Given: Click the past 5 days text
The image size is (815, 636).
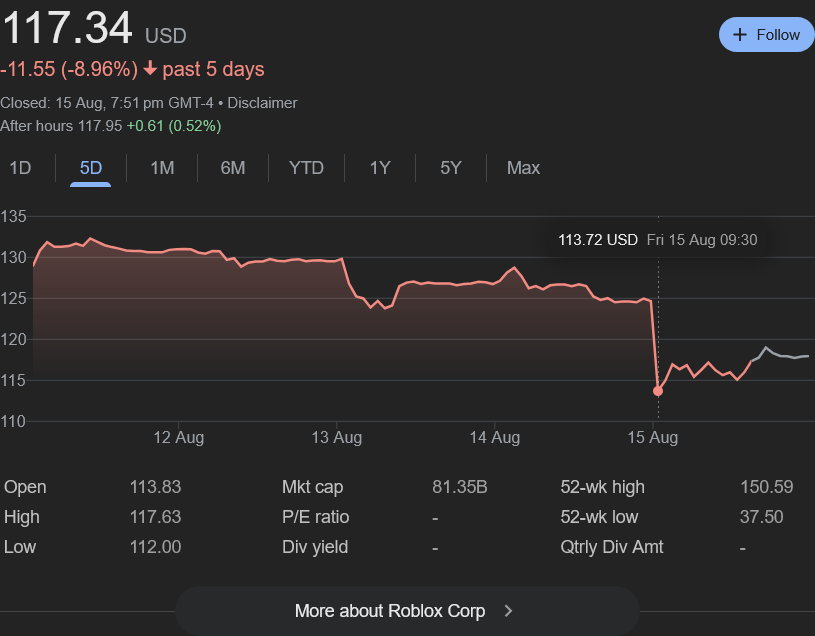Looking at the screenshot, I should [x=214, y=69].
